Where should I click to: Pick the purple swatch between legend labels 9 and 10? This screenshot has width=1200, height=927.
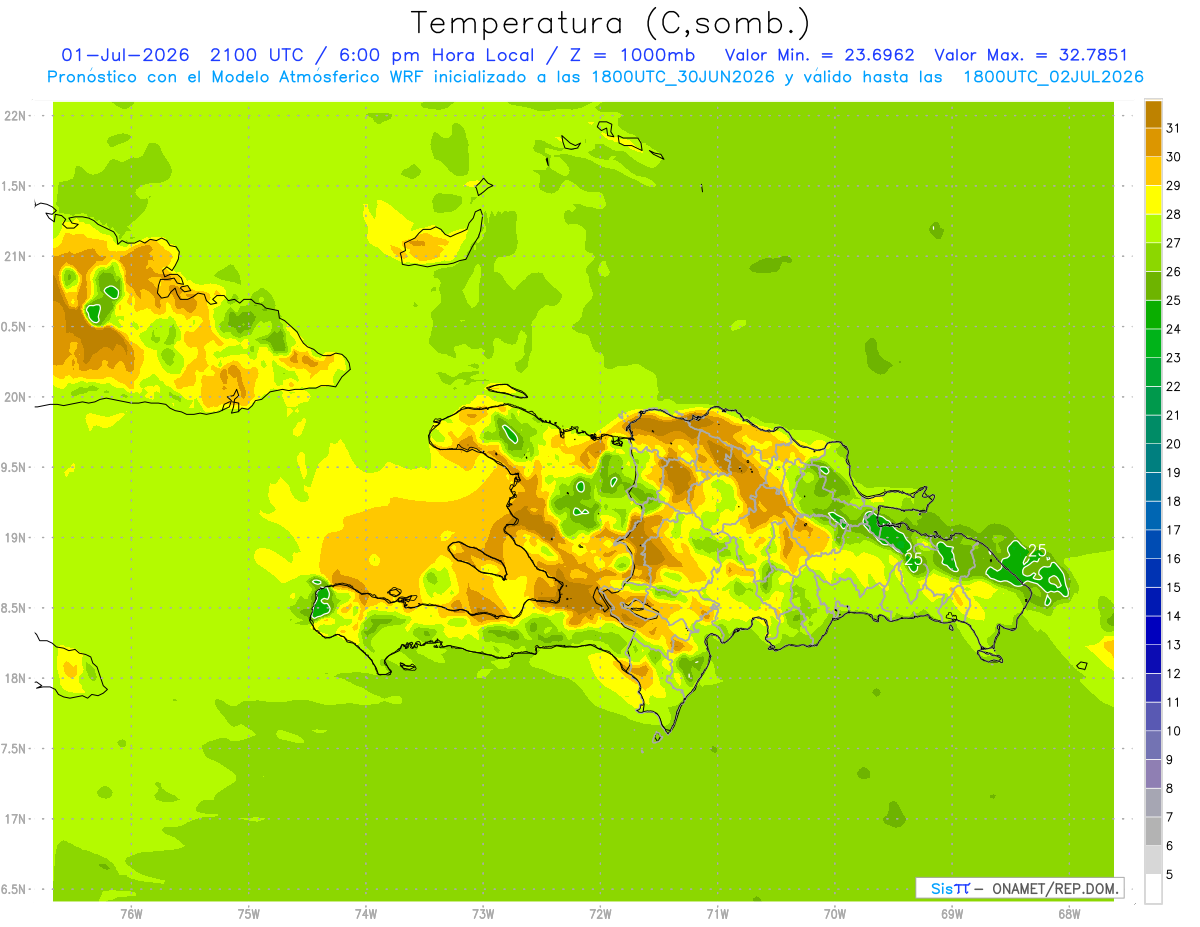(x=1153, y=745)
